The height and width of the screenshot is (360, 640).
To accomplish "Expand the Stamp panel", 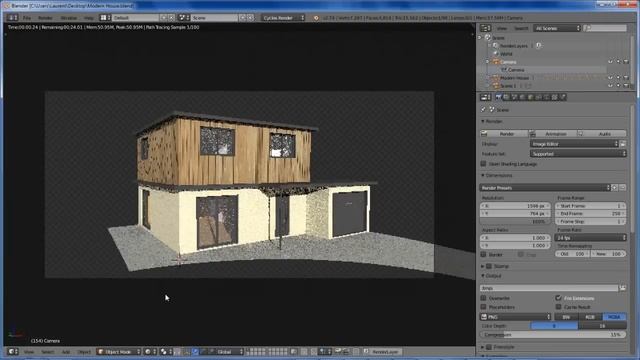I will [483, 266].
